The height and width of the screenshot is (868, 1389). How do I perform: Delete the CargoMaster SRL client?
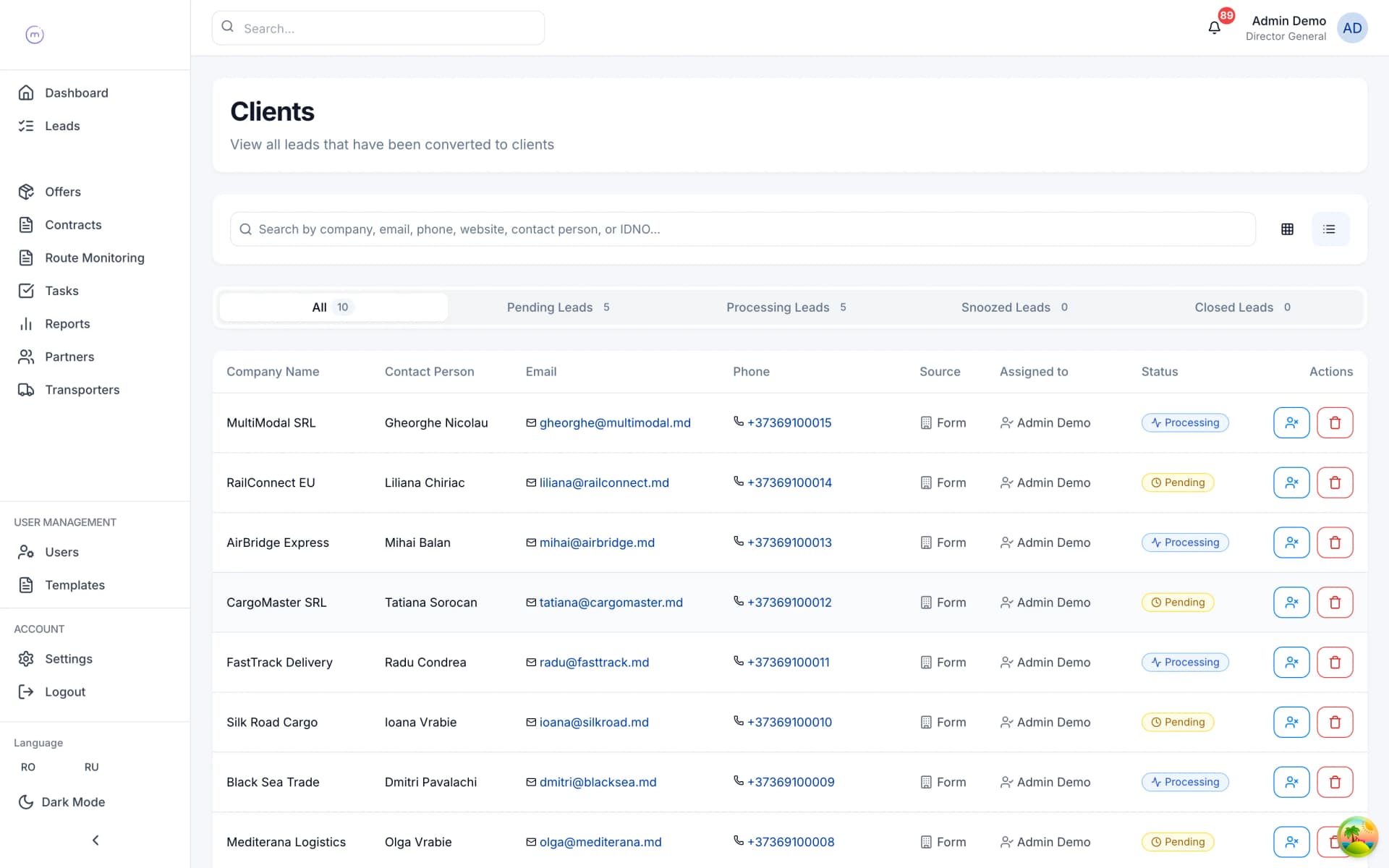[1335, 603]
